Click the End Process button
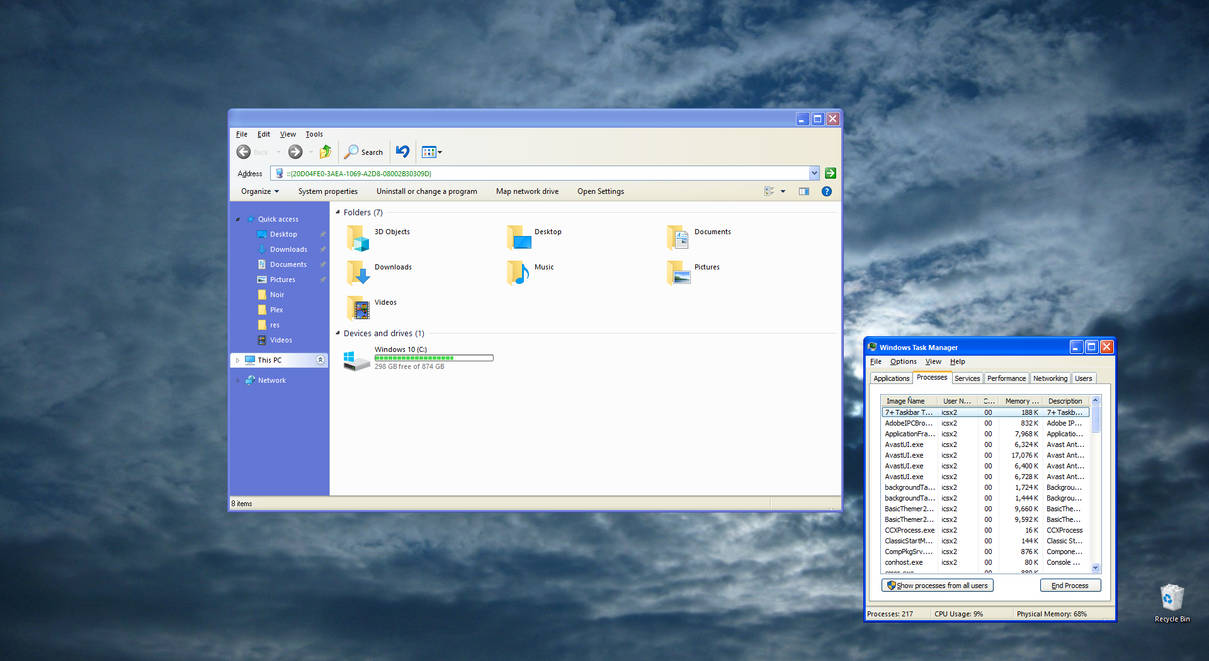Image resolution: width=1209 pixels, height=661 pixels. point(1070,585)
